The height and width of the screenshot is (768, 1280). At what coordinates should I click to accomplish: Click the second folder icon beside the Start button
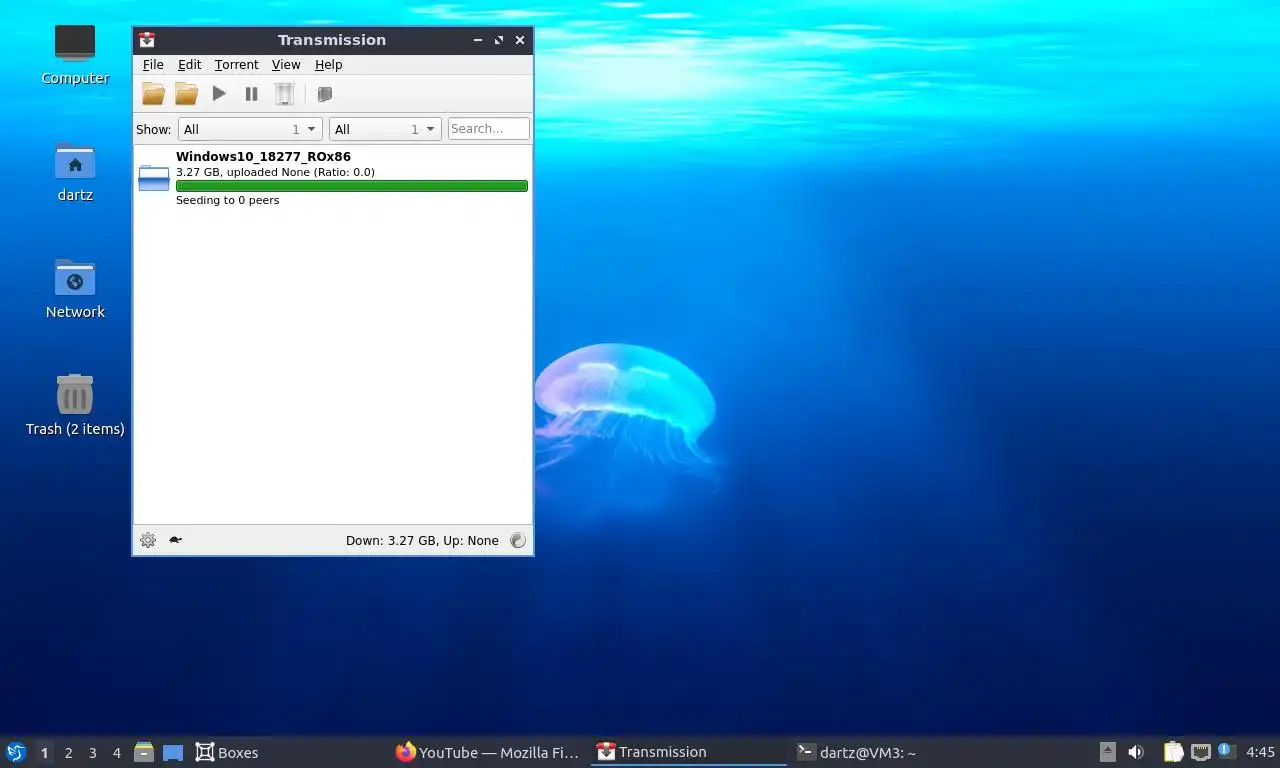tap(186, 94)
